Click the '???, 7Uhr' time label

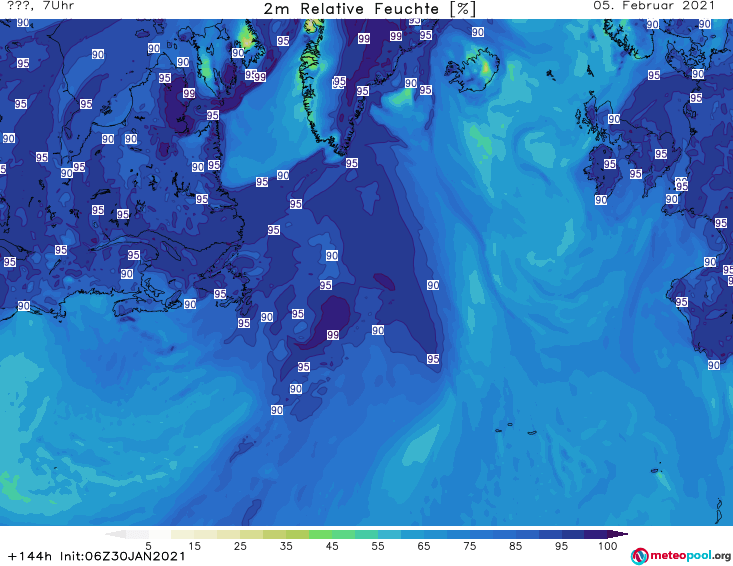[x=41, y=6]
